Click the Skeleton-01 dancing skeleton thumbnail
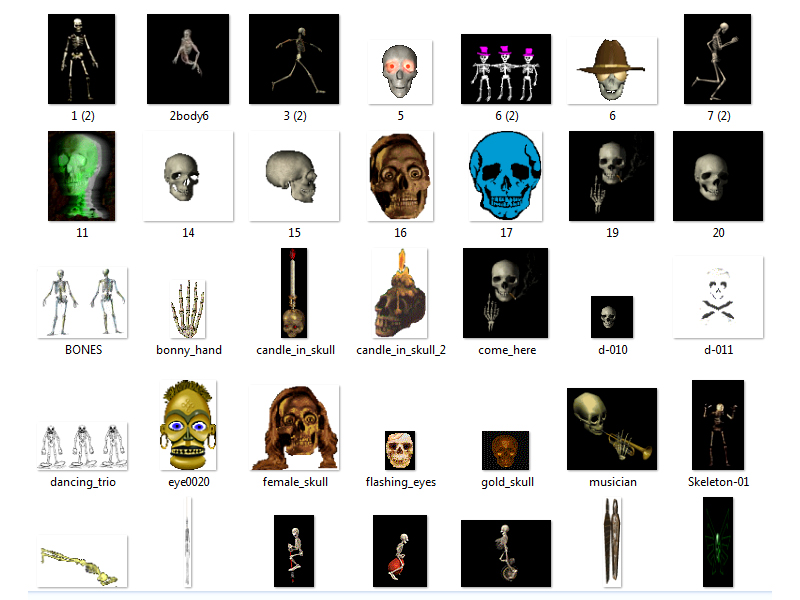 click(718, 425)
